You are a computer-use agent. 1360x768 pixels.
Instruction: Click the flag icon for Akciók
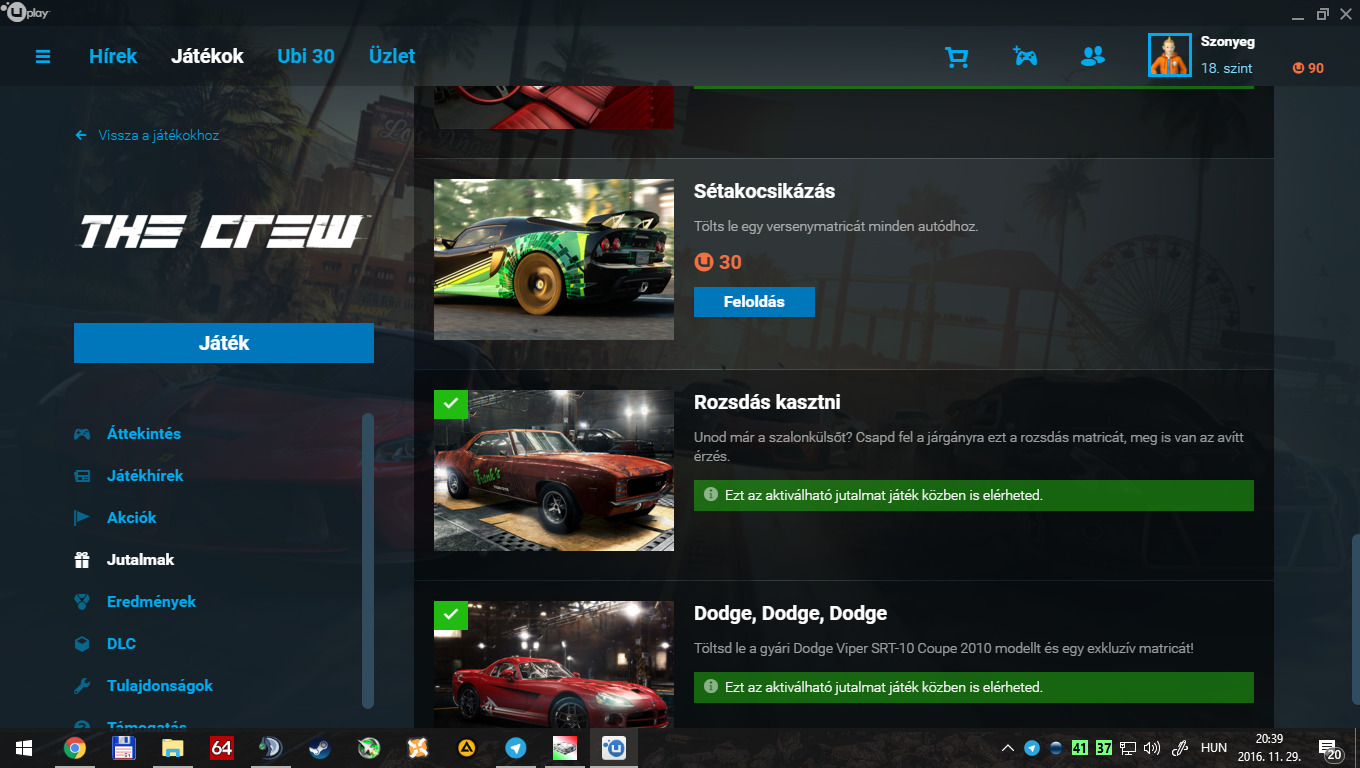coord(82,518)
